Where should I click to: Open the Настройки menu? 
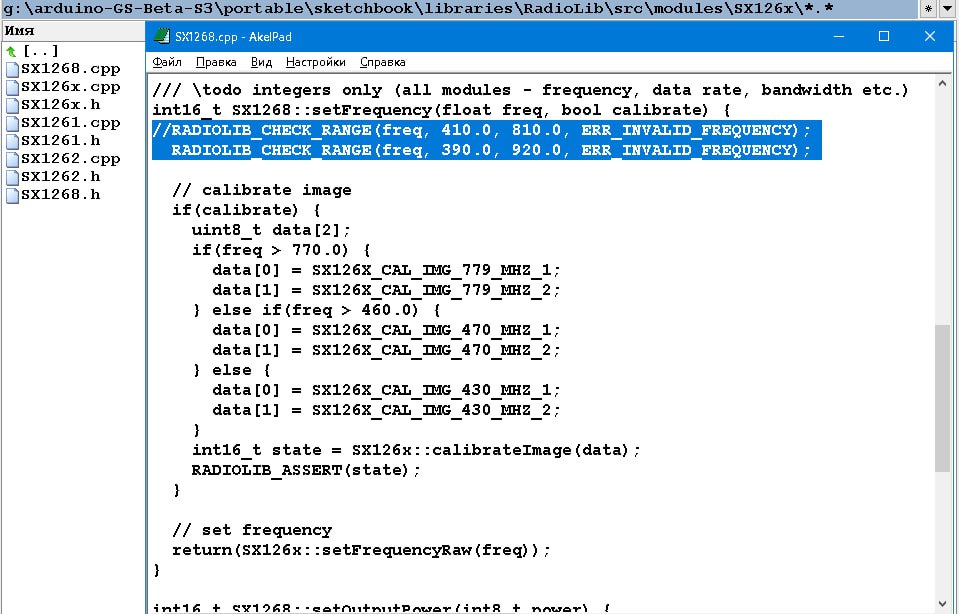(315, 62)
